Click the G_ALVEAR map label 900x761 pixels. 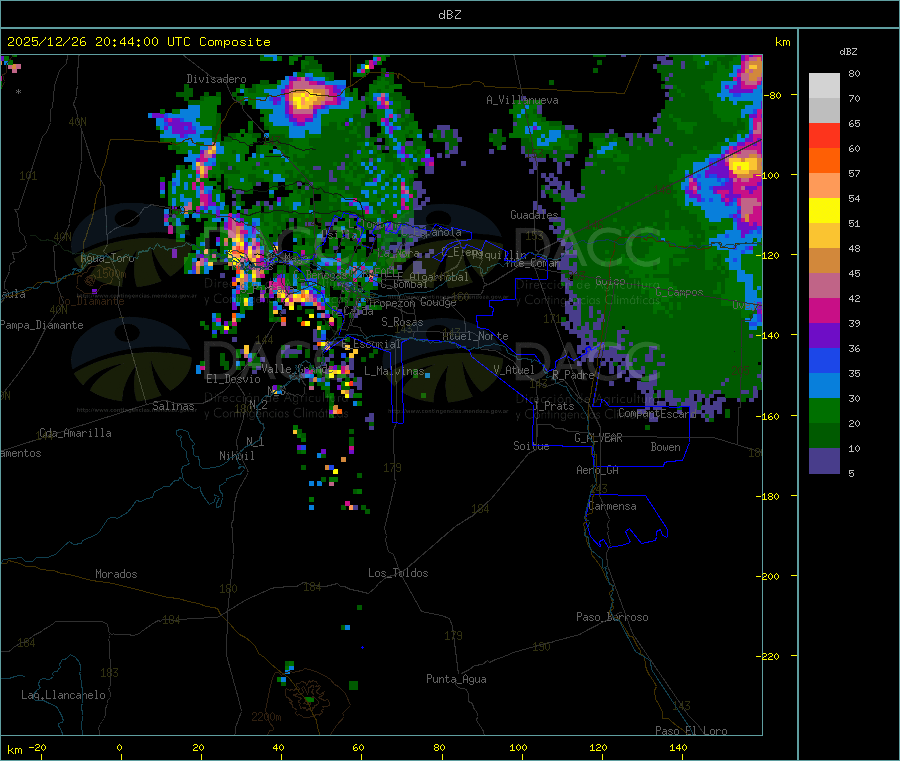point(598,438)
